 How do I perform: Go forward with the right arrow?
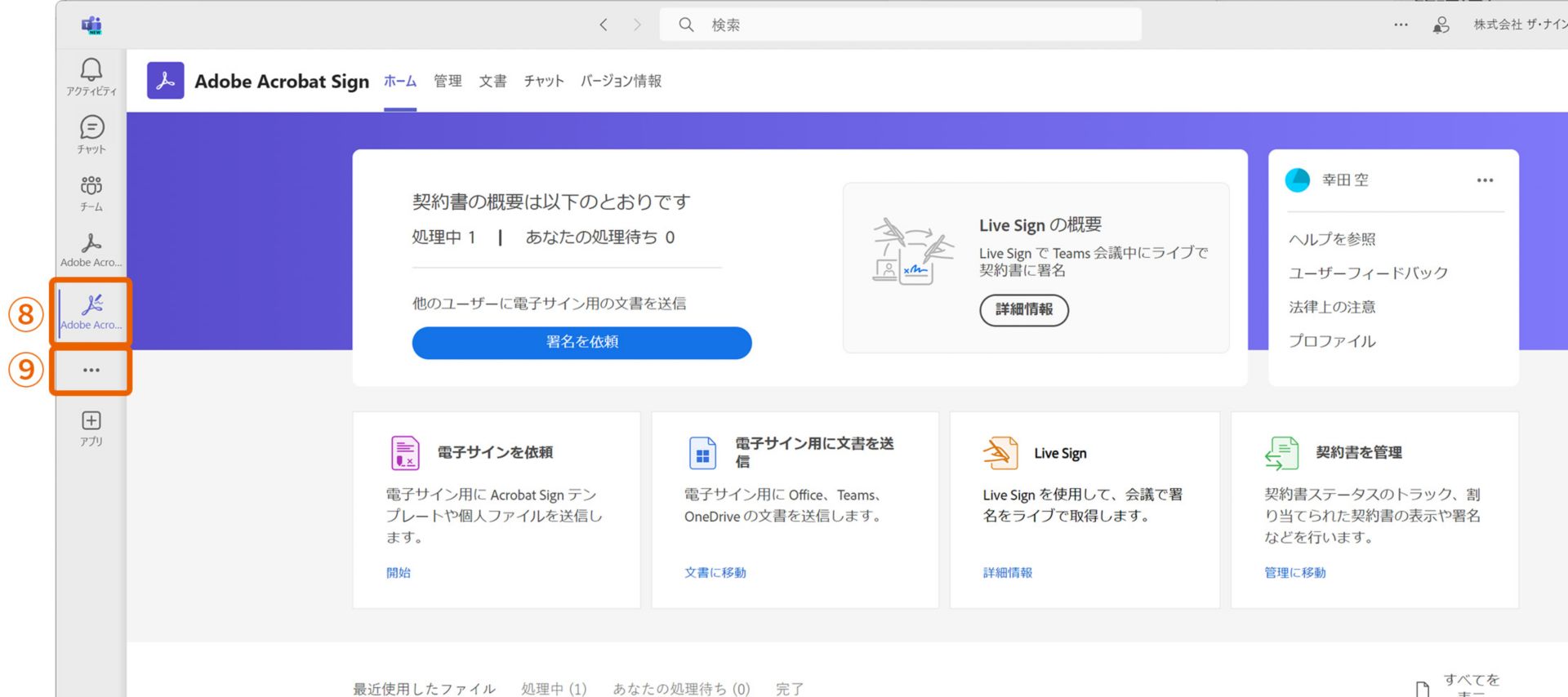point(637,25)
